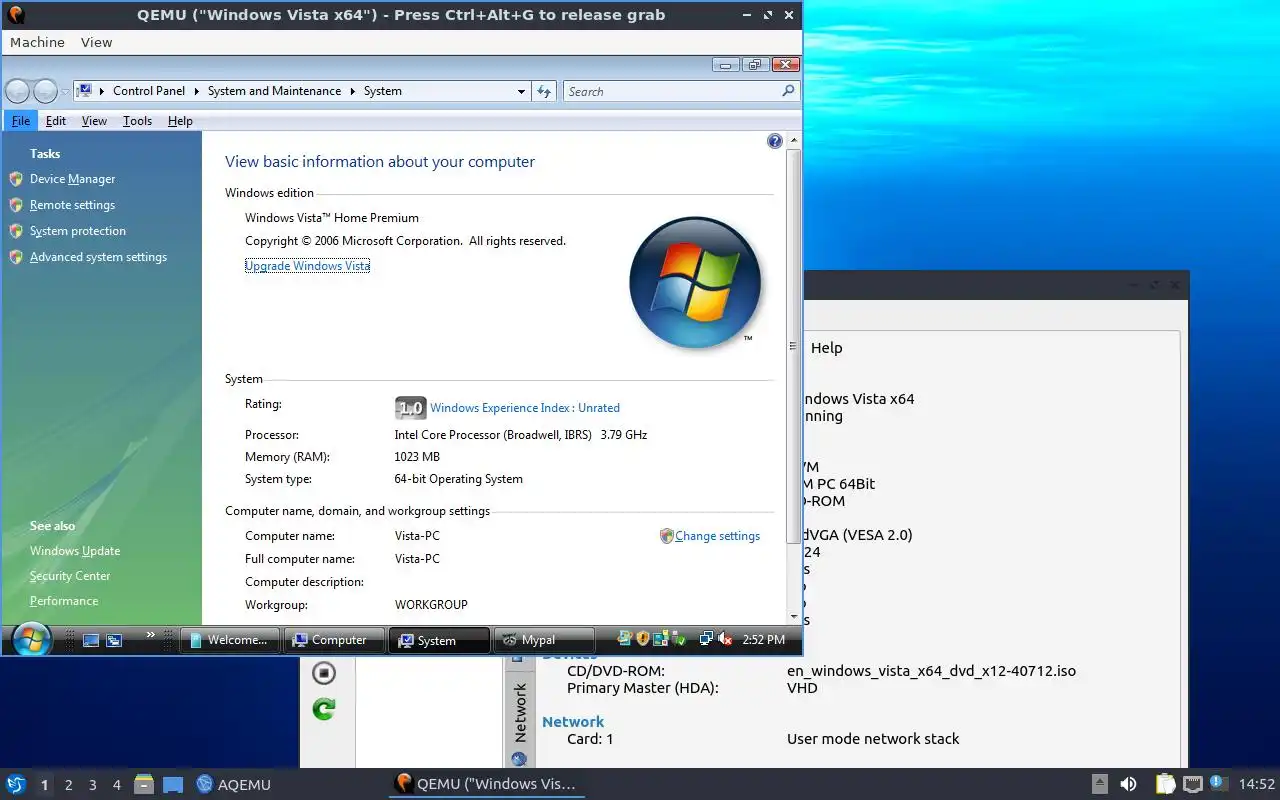This screenshot has height=800, width=1280.
Task: Click the 1.0 rating badge icon
Action: 410,408
